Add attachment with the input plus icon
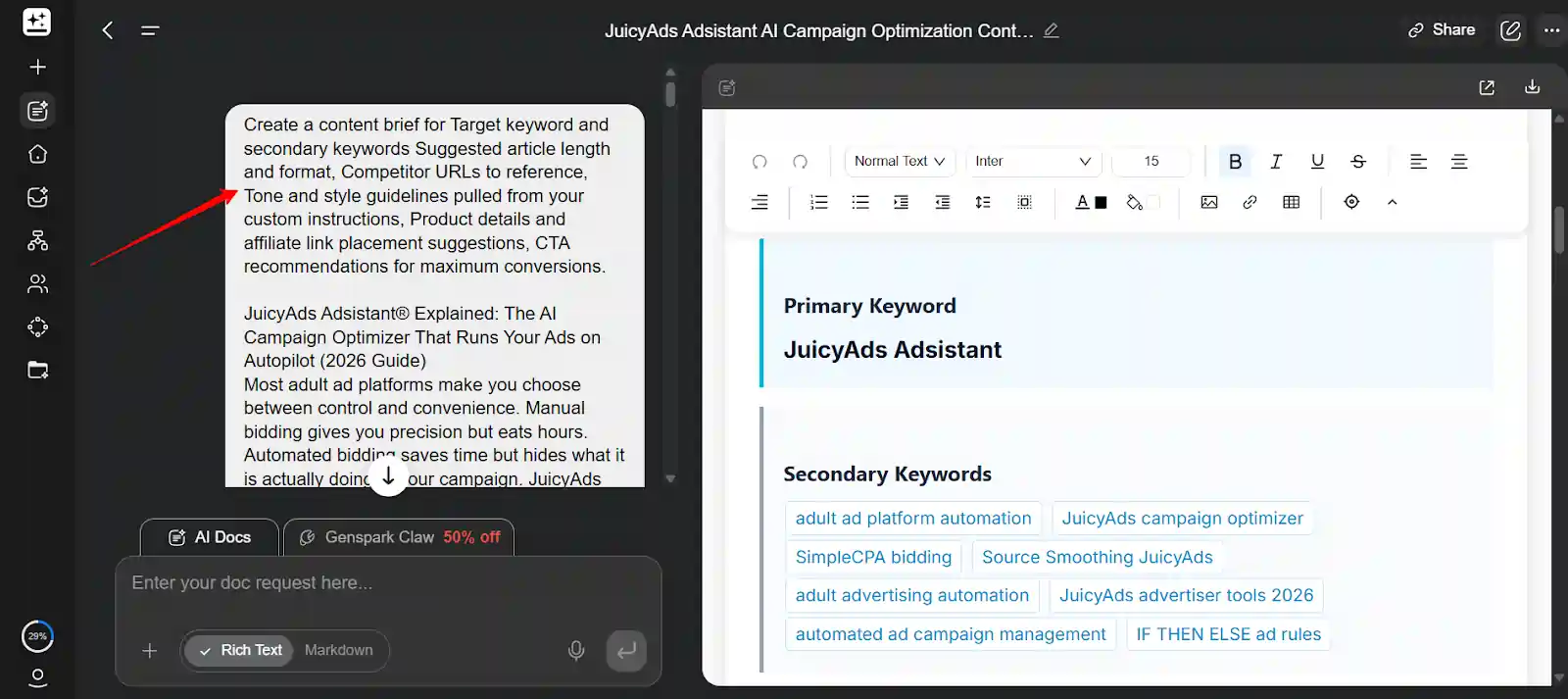This screenshot has width=1568, height=699. (x=149, y=650)
